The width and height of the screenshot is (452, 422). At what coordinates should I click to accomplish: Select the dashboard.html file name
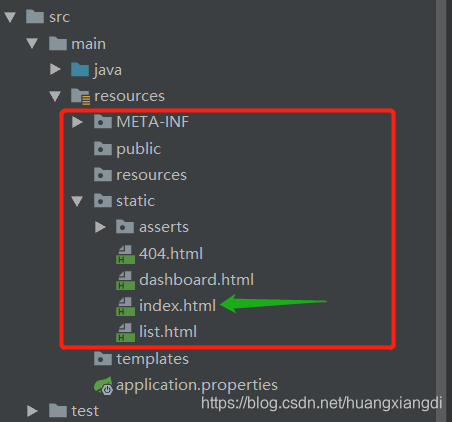click(x=197, y=279)
